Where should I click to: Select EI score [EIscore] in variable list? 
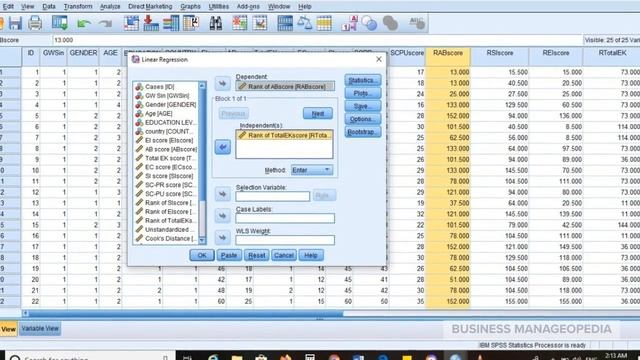click(164, 140)
